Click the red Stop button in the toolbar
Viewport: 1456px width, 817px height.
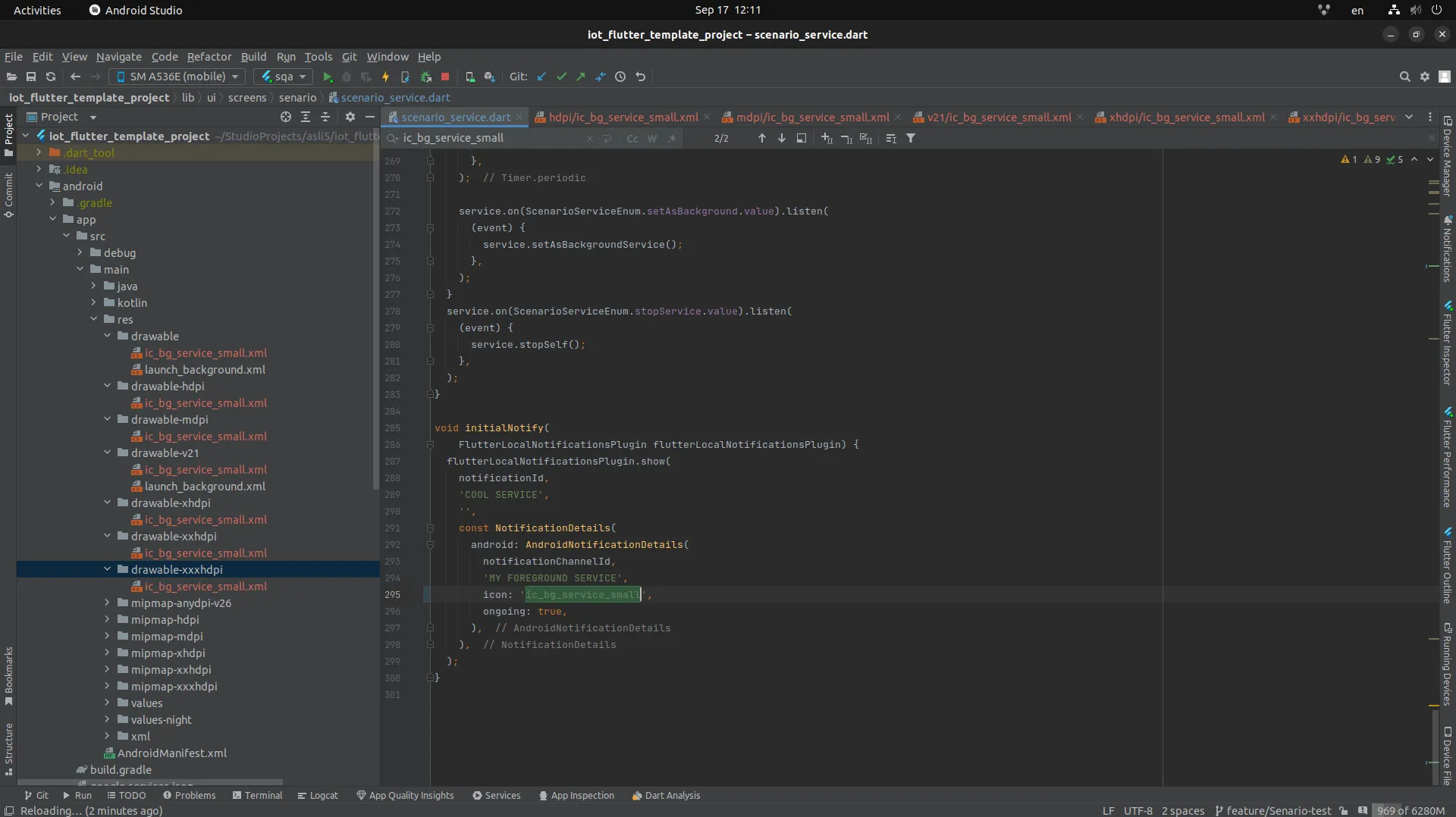pyautogui.click(x=445, y=77)
